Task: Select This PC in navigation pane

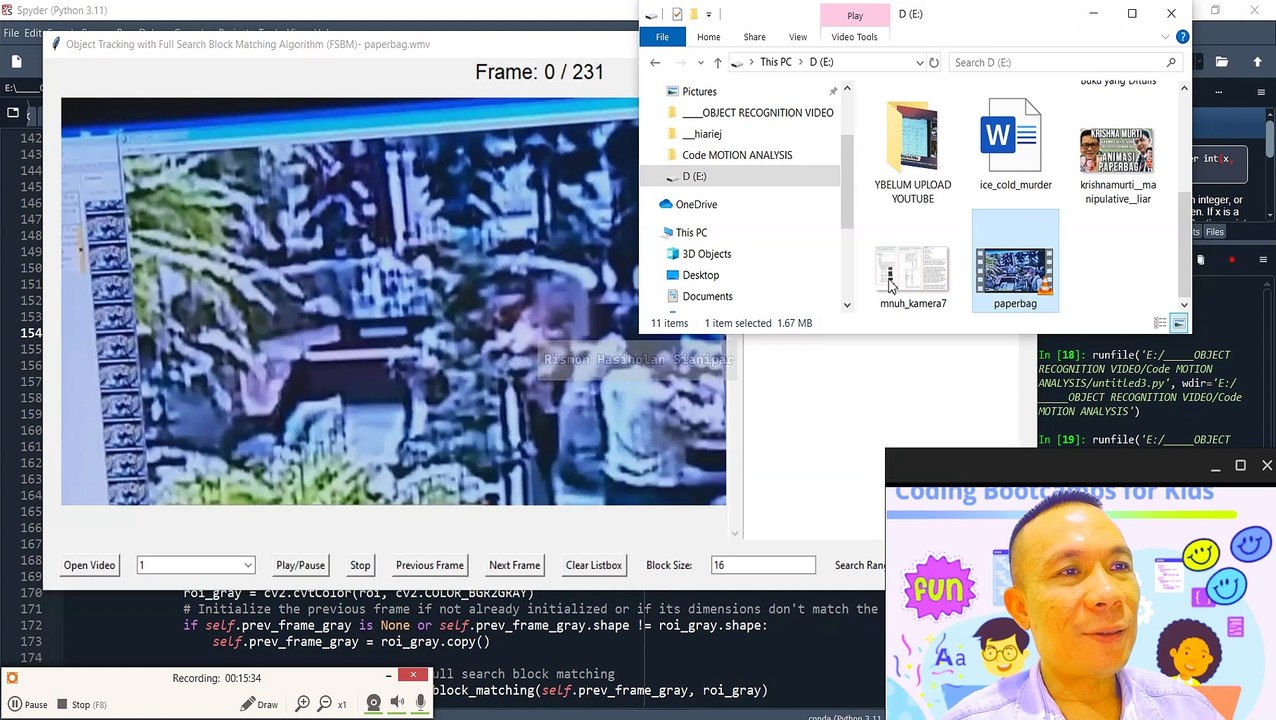Action: click(x=691, y=232)
